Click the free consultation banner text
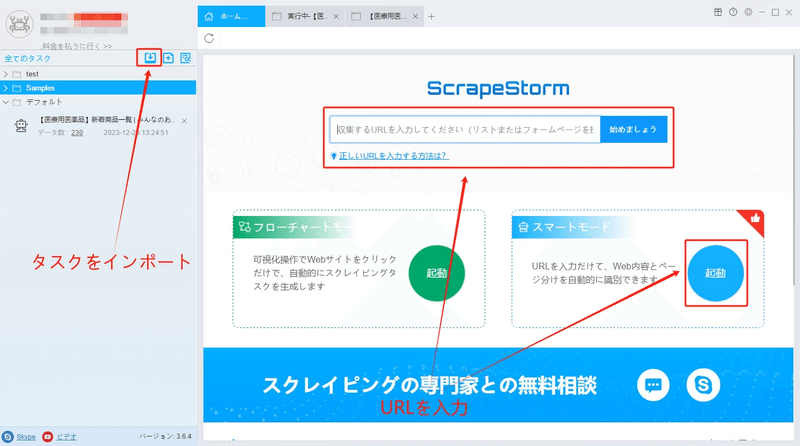The height and width of the screenshot is (446, 800). coord(430,385)
